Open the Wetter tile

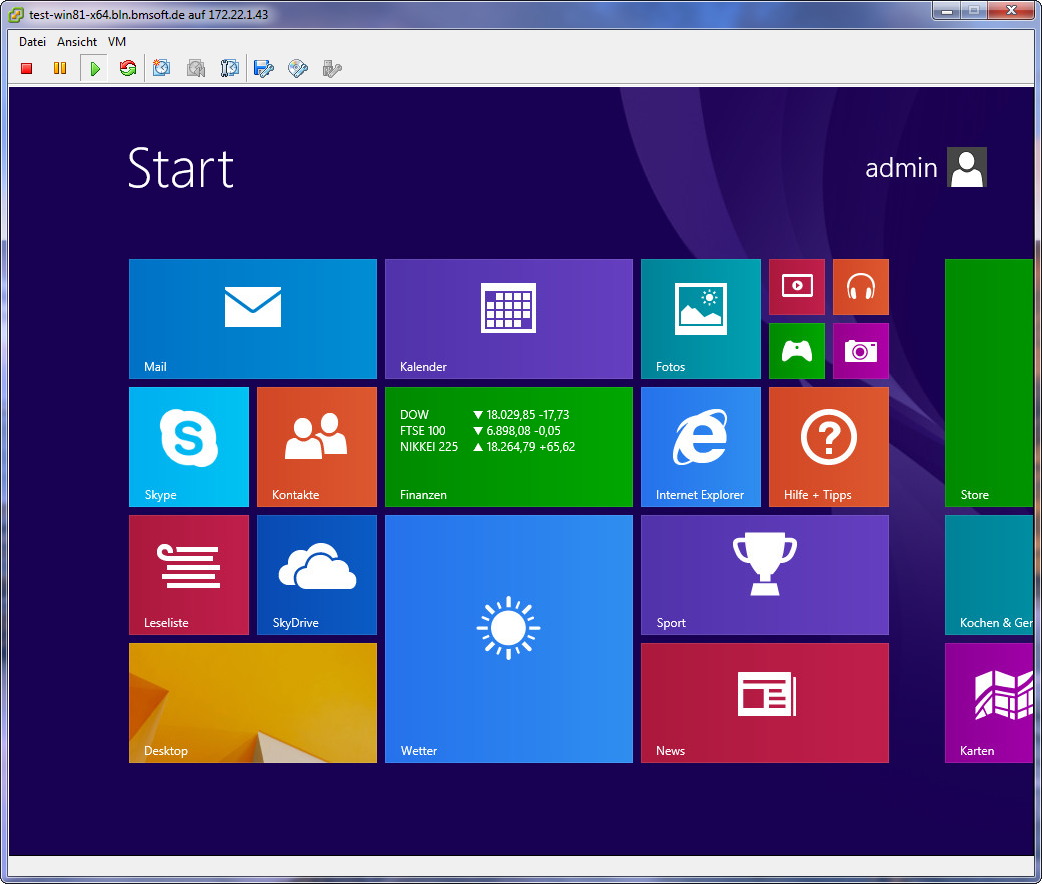point(508,639)
